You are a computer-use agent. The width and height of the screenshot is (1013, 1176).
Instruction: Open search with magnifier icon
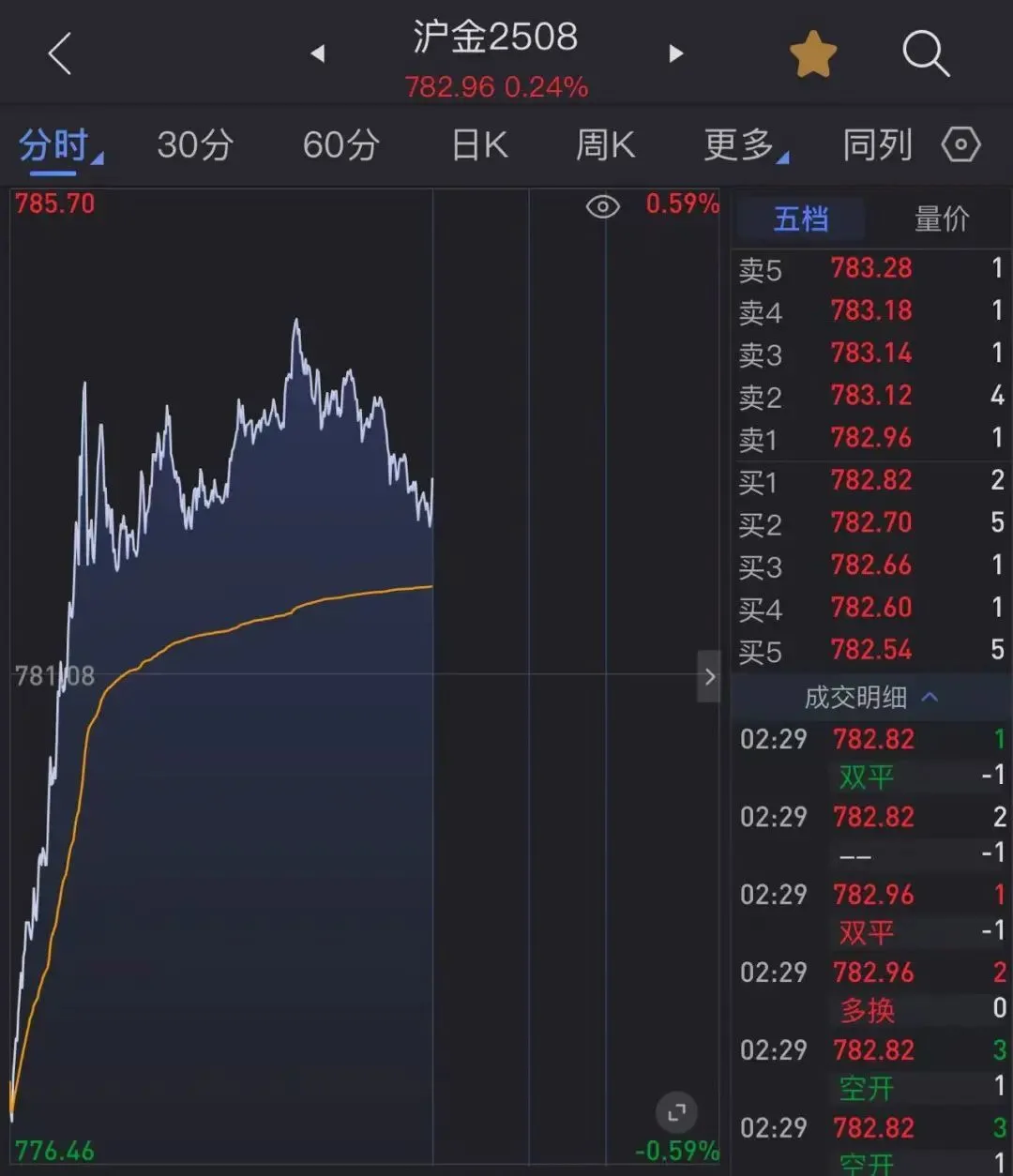[925, 53]
